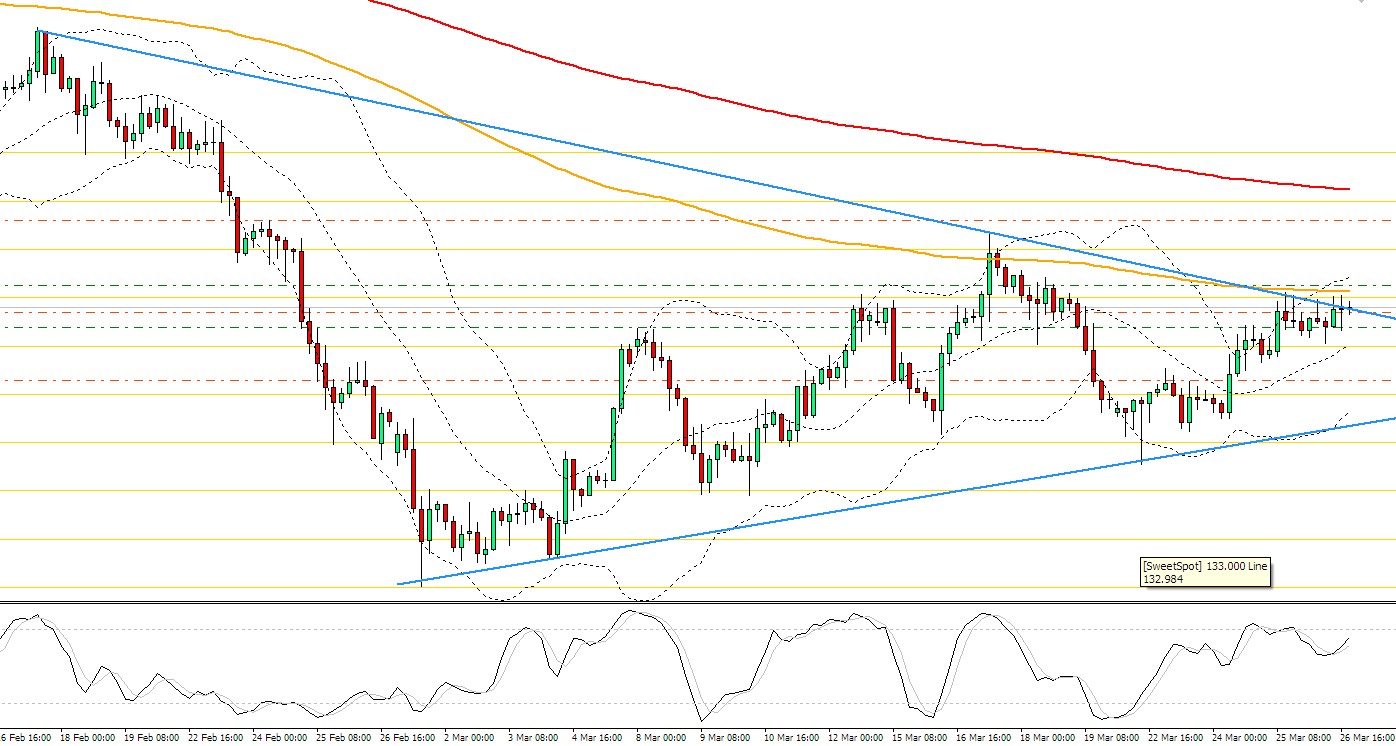The height and width of the screenshot is (746, 1396).
Task: Click the oscillator's deepest trough near 9 Mar
Action: click(x=702, y=719)
